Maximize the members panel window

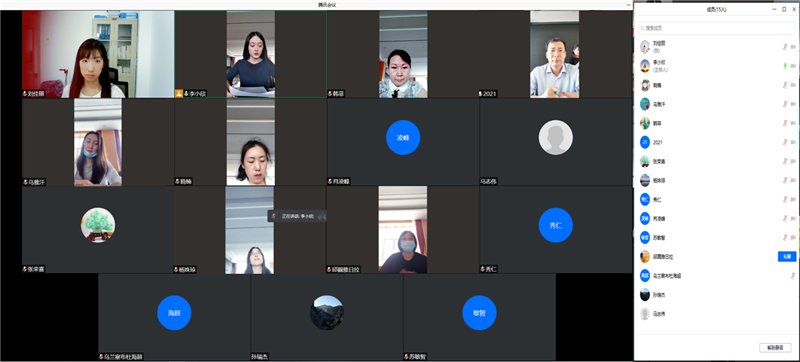pos(784,9)
